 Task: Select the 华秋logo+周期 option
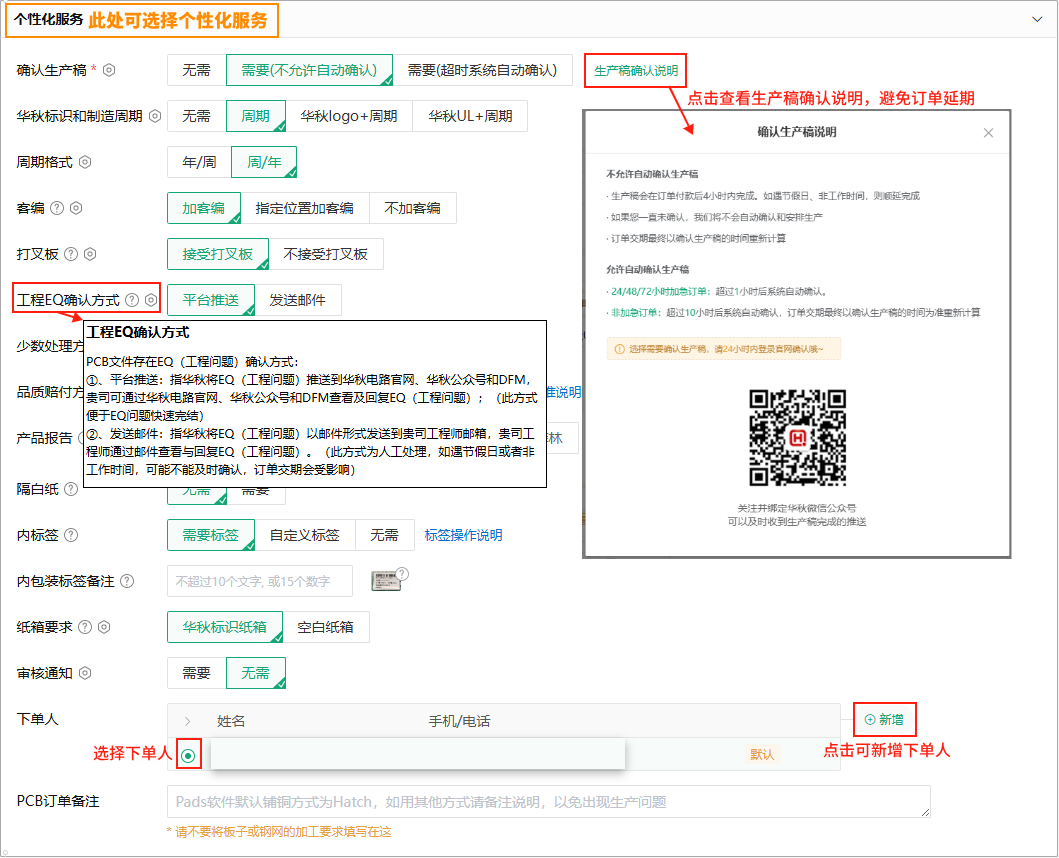point(349,116)
